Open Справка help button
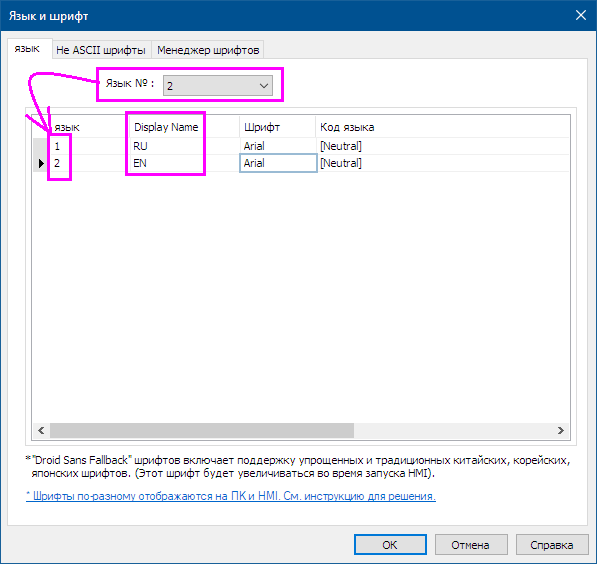597x564 pixels. (x=551, y=545)
